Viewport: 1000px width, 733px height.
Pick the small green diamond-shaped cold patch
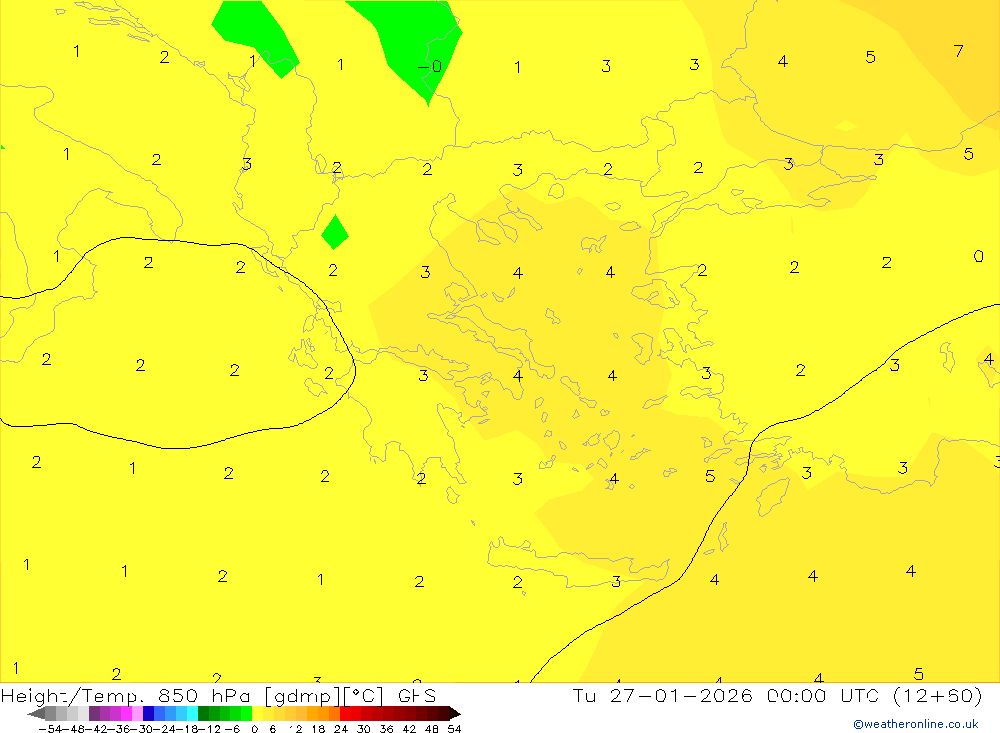coord(335,232)
